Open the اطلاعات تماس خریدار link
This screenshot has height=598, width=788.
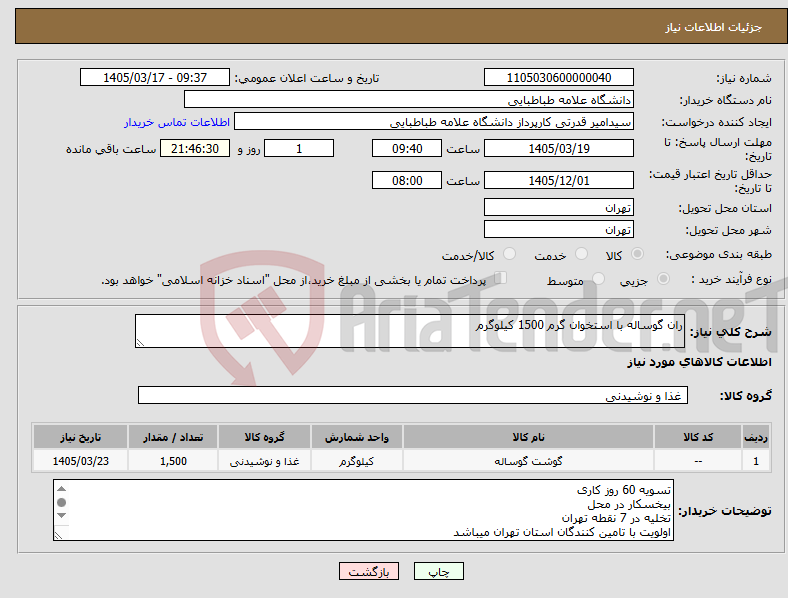tap(177, 122)
